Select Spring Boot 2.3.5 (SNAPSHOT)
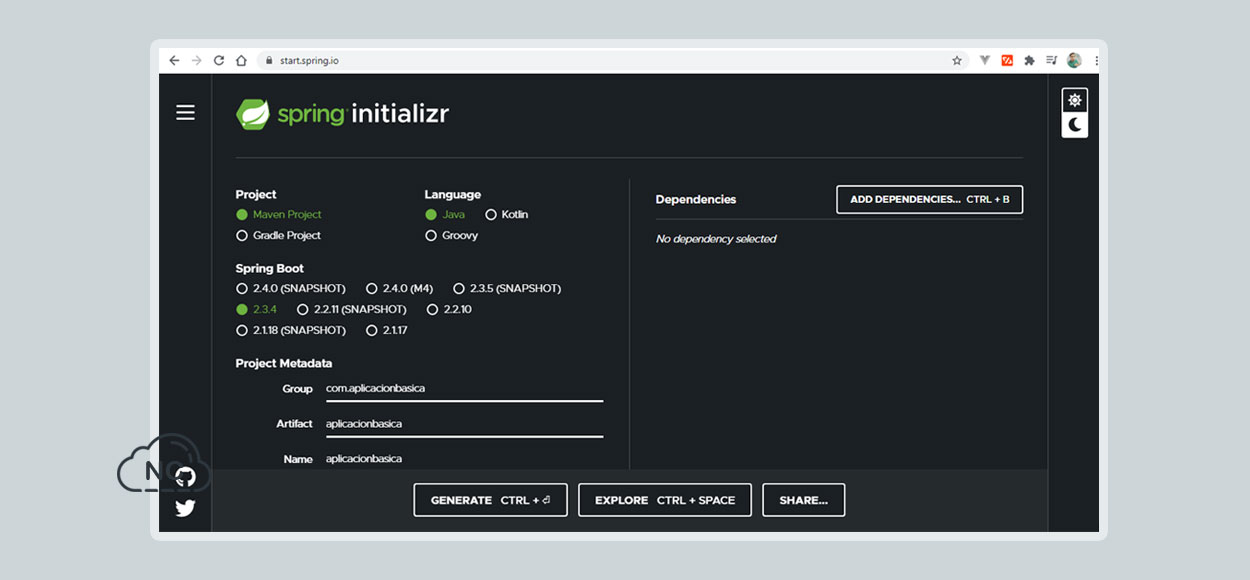 click(507, 289)
